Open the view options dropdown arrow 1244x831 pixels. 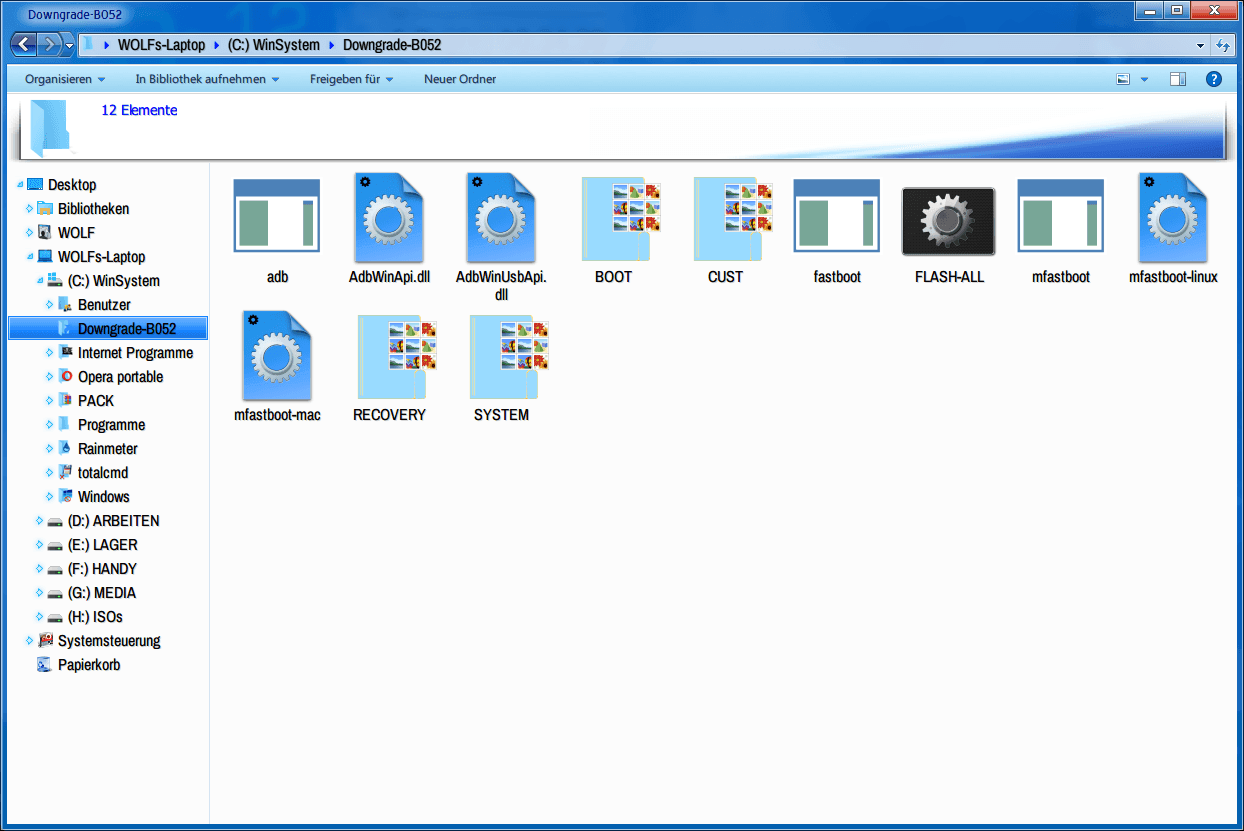pyautogui.click(x=1144, y=79)
